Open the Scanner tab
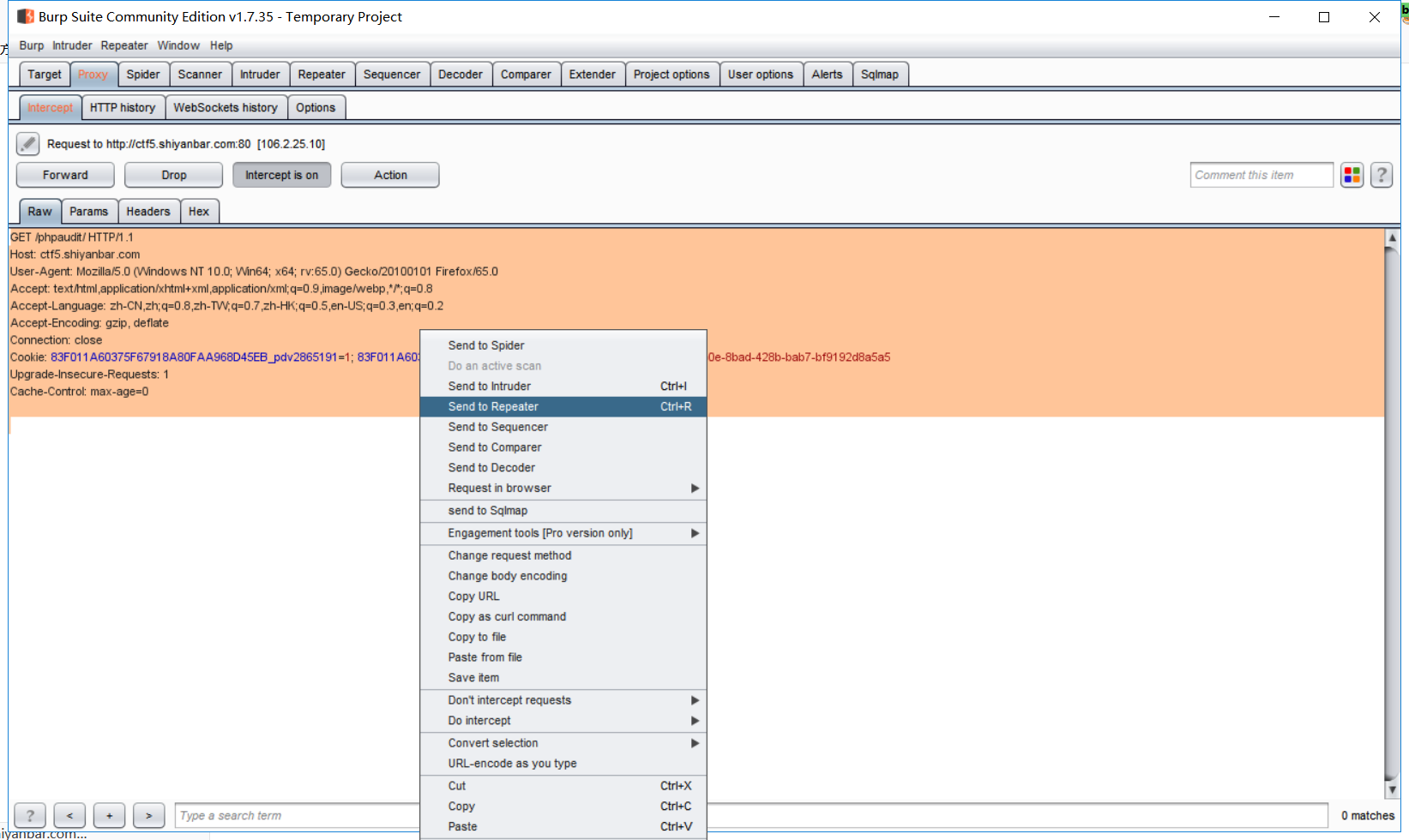 [x=200, y=75]
